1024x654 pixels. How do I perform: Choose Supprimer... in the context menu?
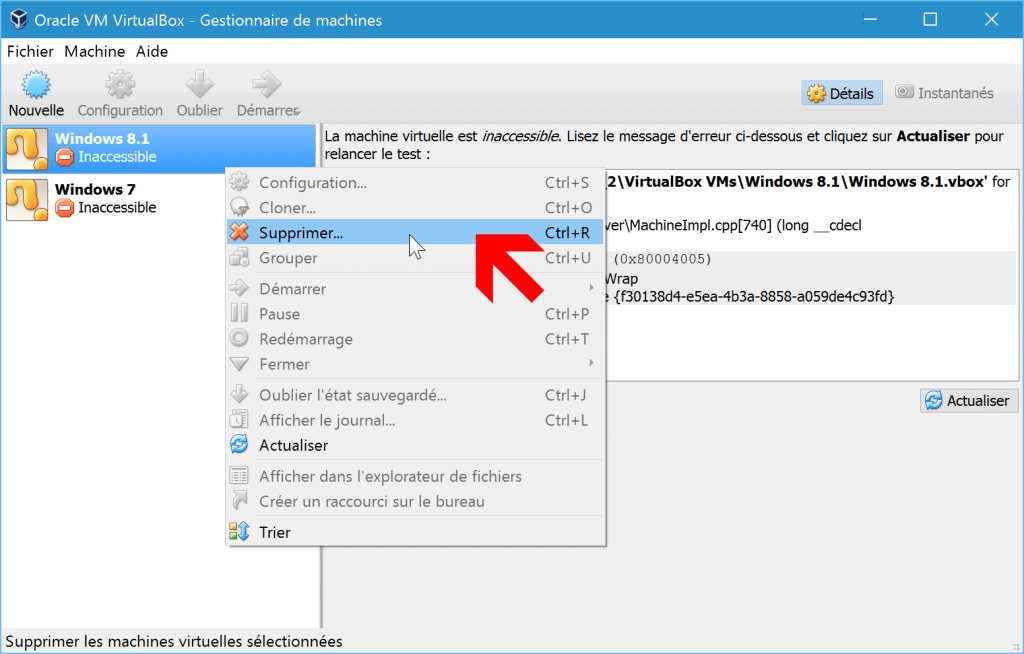tap(415, 233)
